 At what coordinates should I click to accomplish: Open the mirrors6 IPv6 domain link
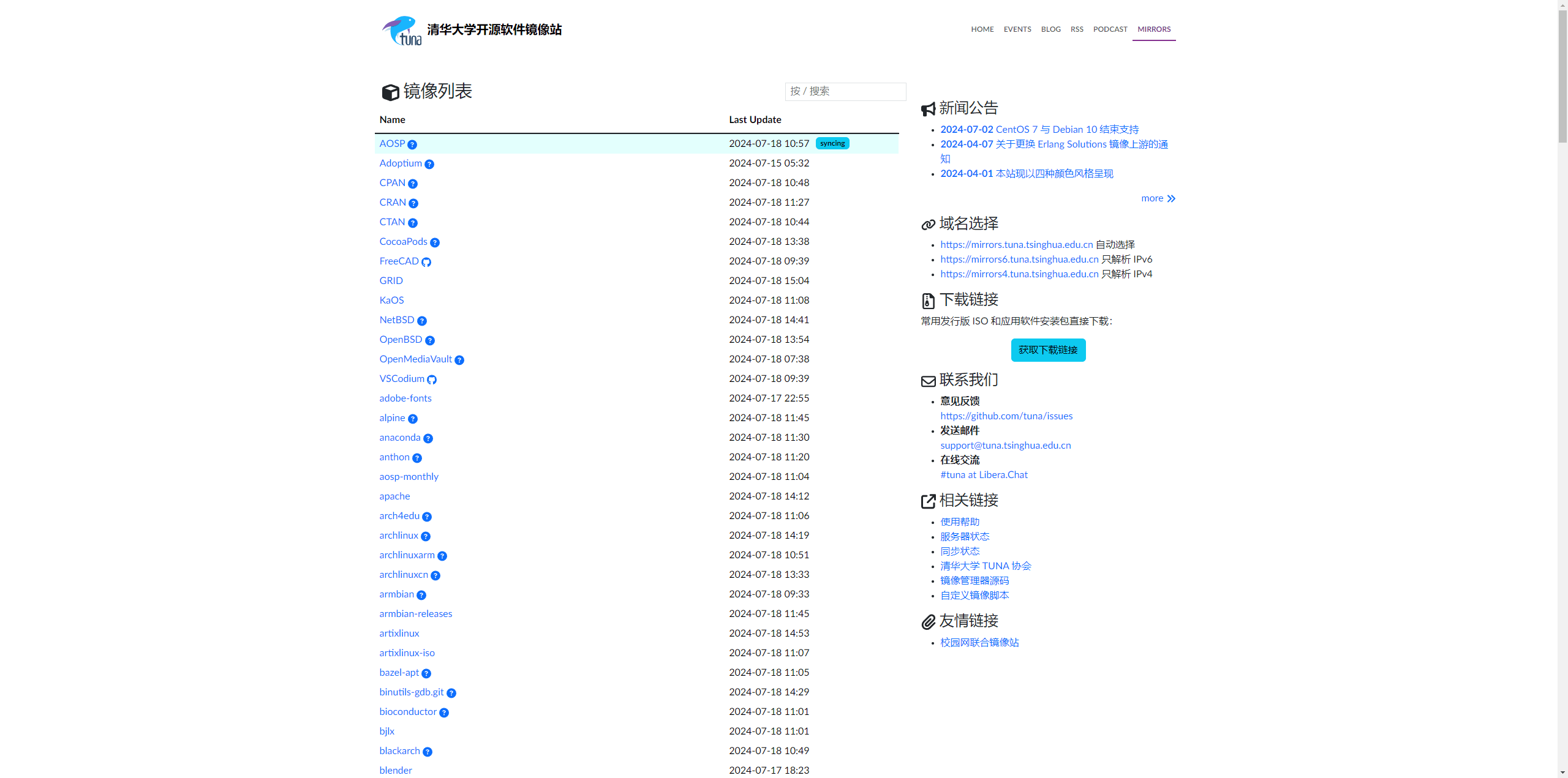[1019, 259]
